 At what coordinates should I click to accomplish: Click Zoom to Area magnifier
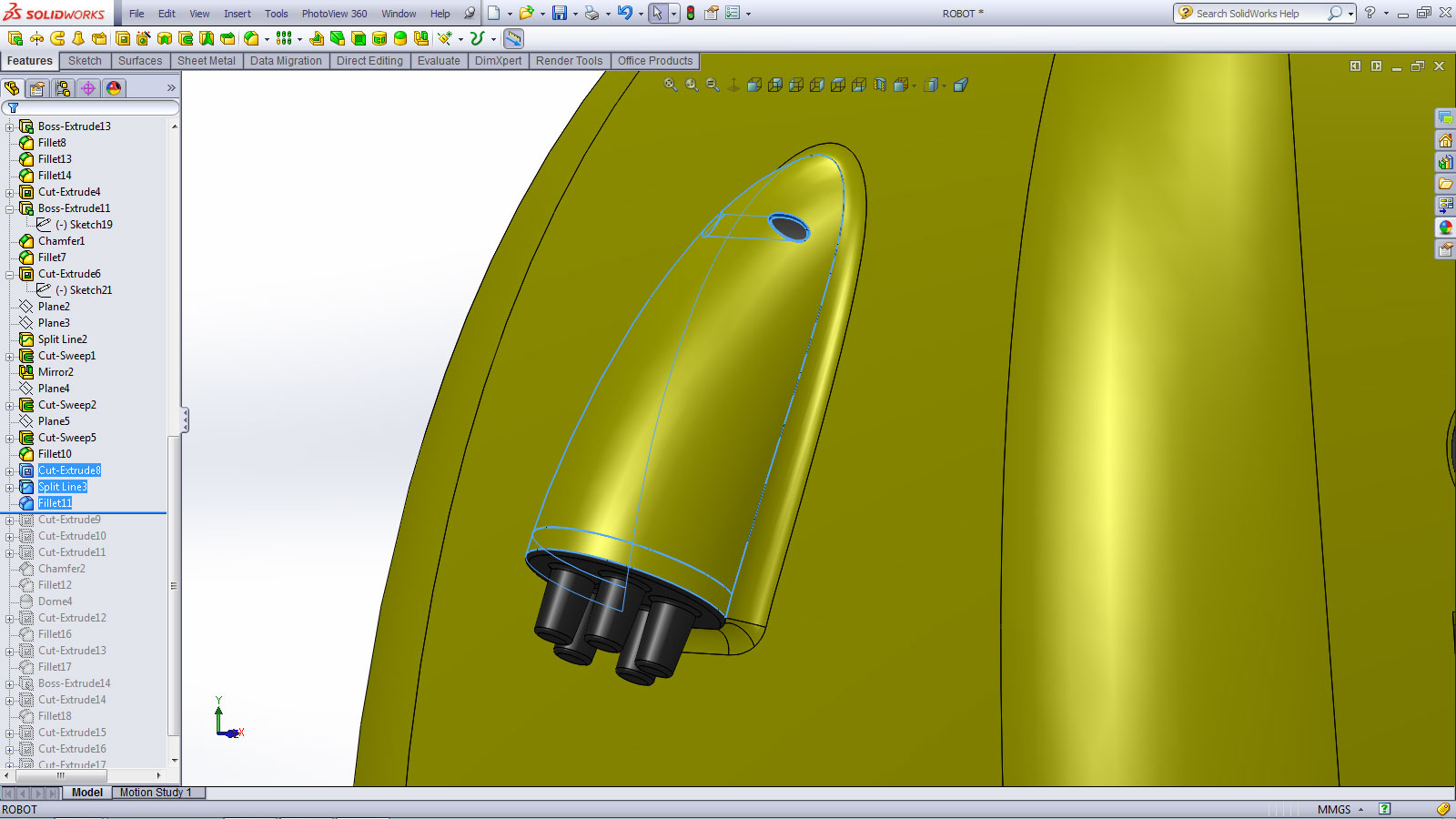[692, 85]
